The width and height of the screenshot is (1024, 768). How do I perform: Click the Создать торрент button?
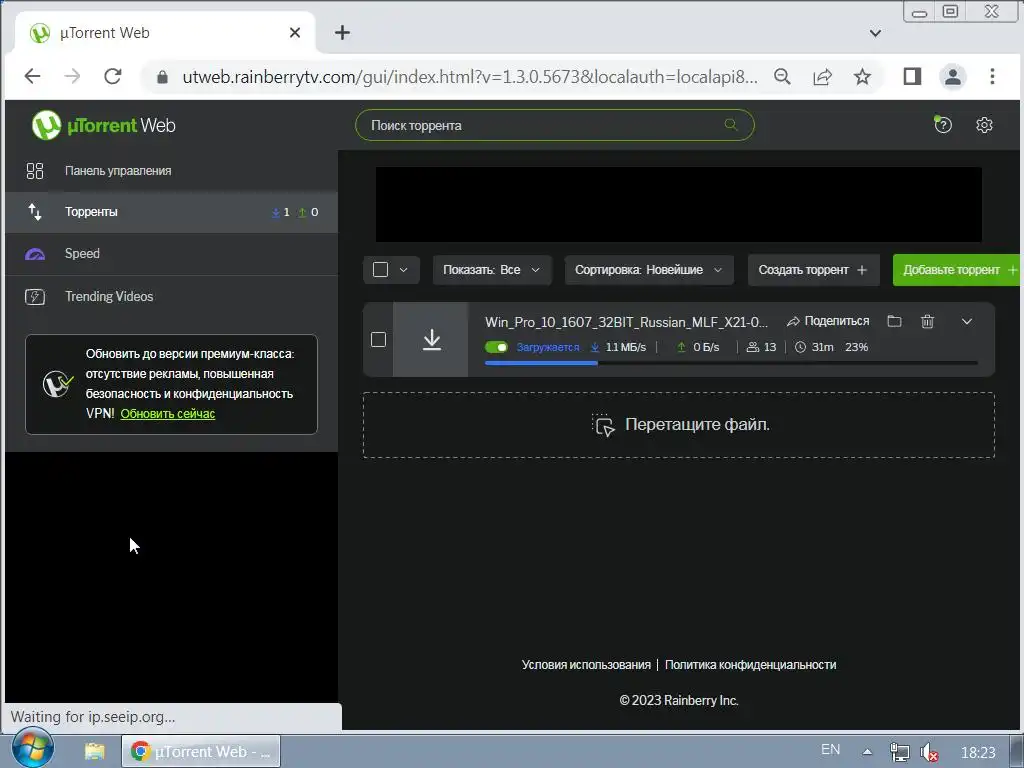coord(813,270)
